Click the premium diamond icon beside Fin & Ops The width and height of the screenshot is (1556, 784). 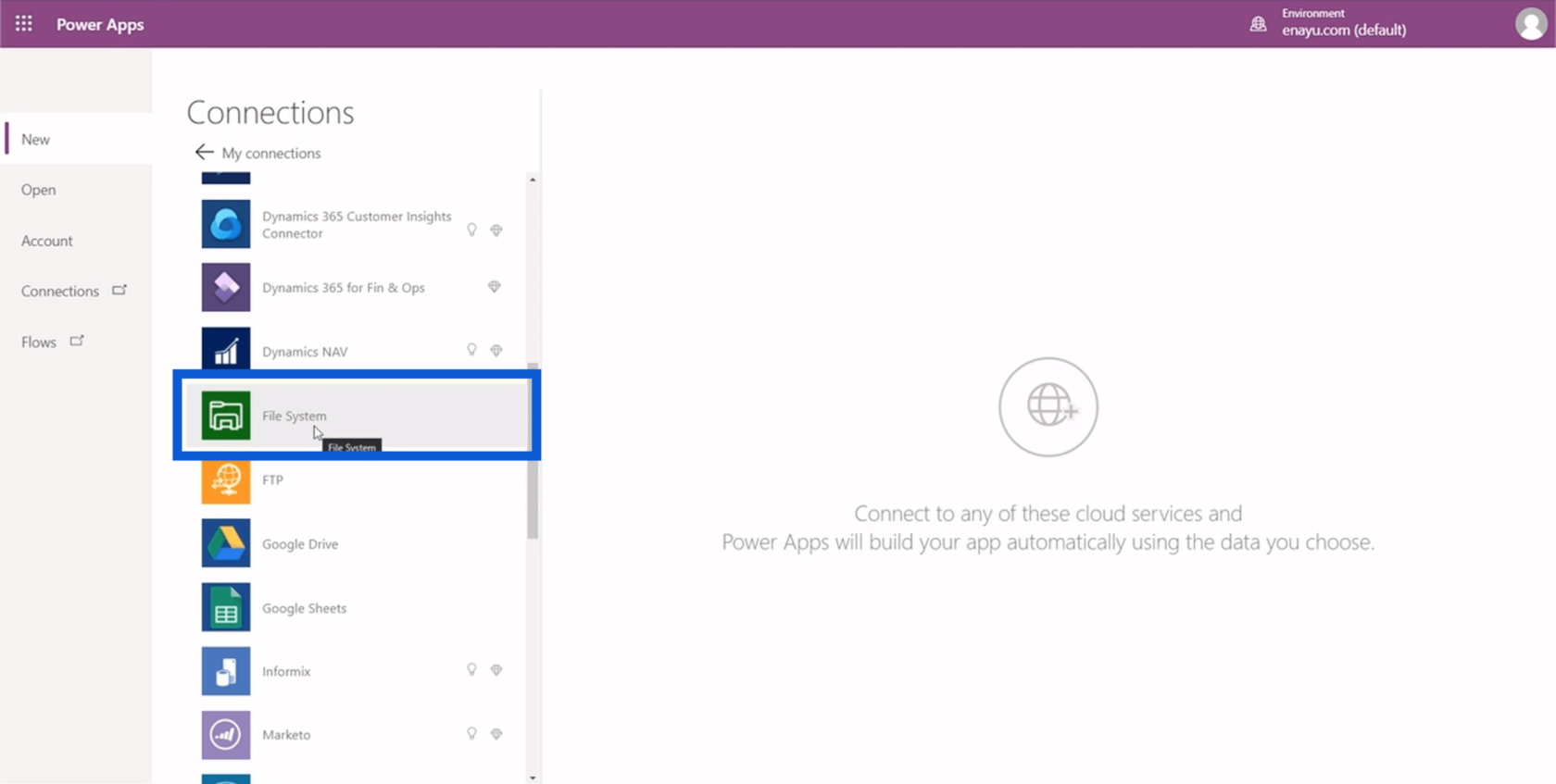(495, 287)
